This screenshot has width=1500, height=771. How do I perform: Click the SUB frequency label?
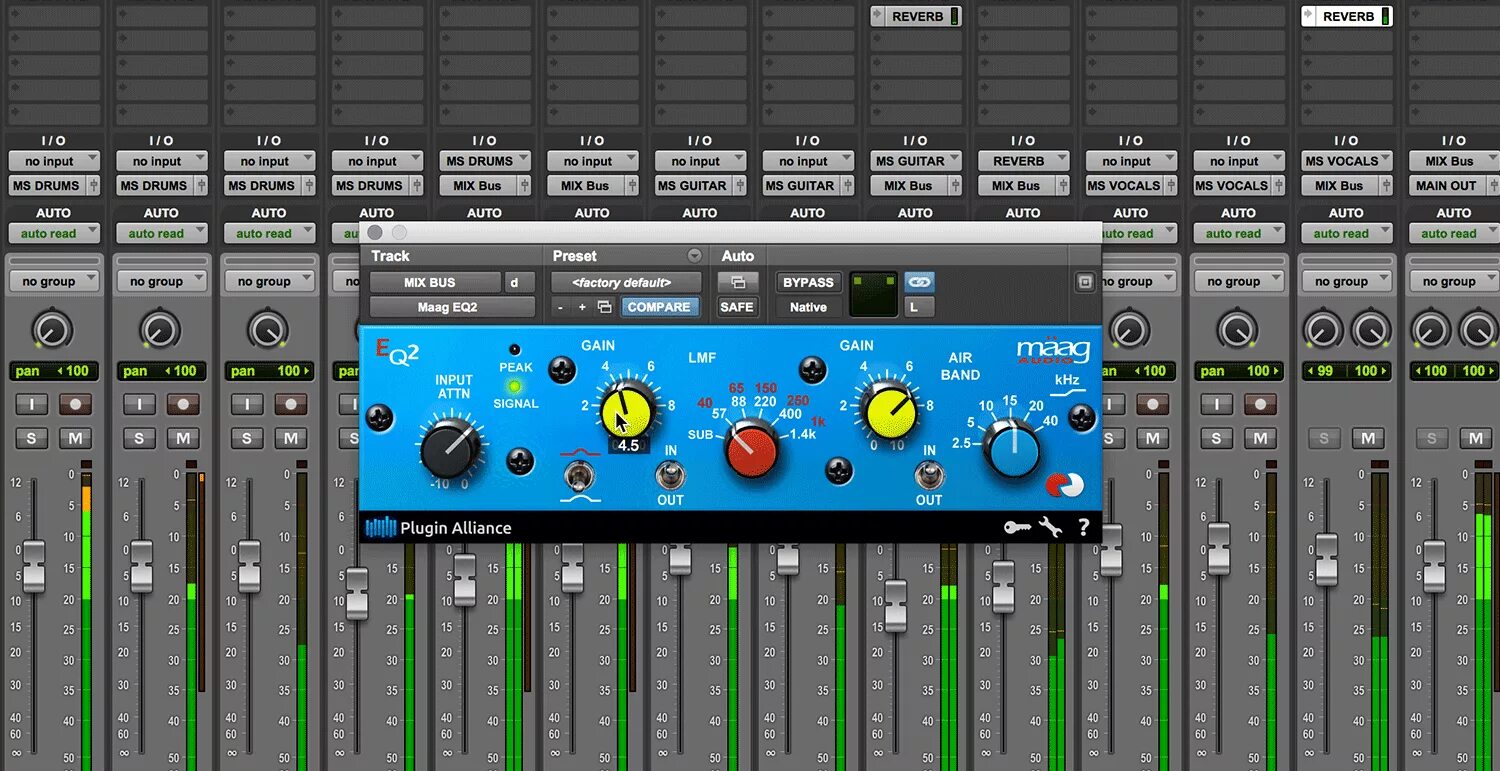[700, 435]
